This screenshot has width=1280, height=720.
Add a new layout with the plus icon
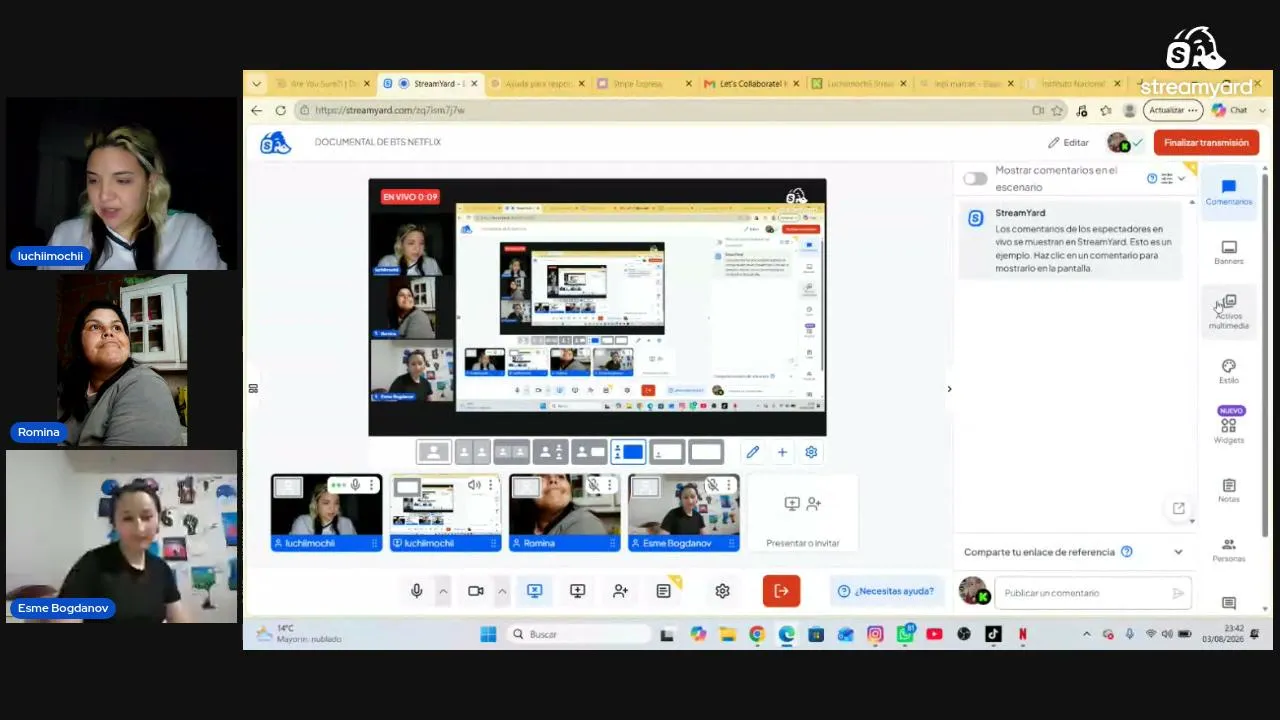(x=782, y=452)
